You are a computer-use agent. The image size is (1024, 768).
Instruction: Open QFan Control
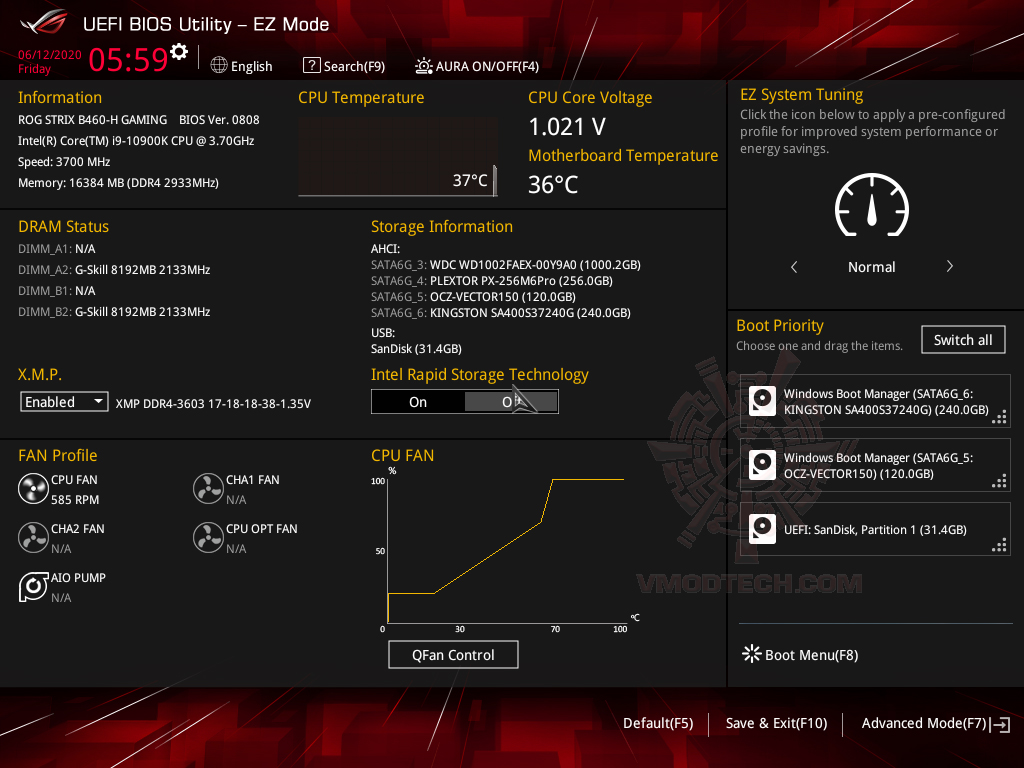point(453,654)
